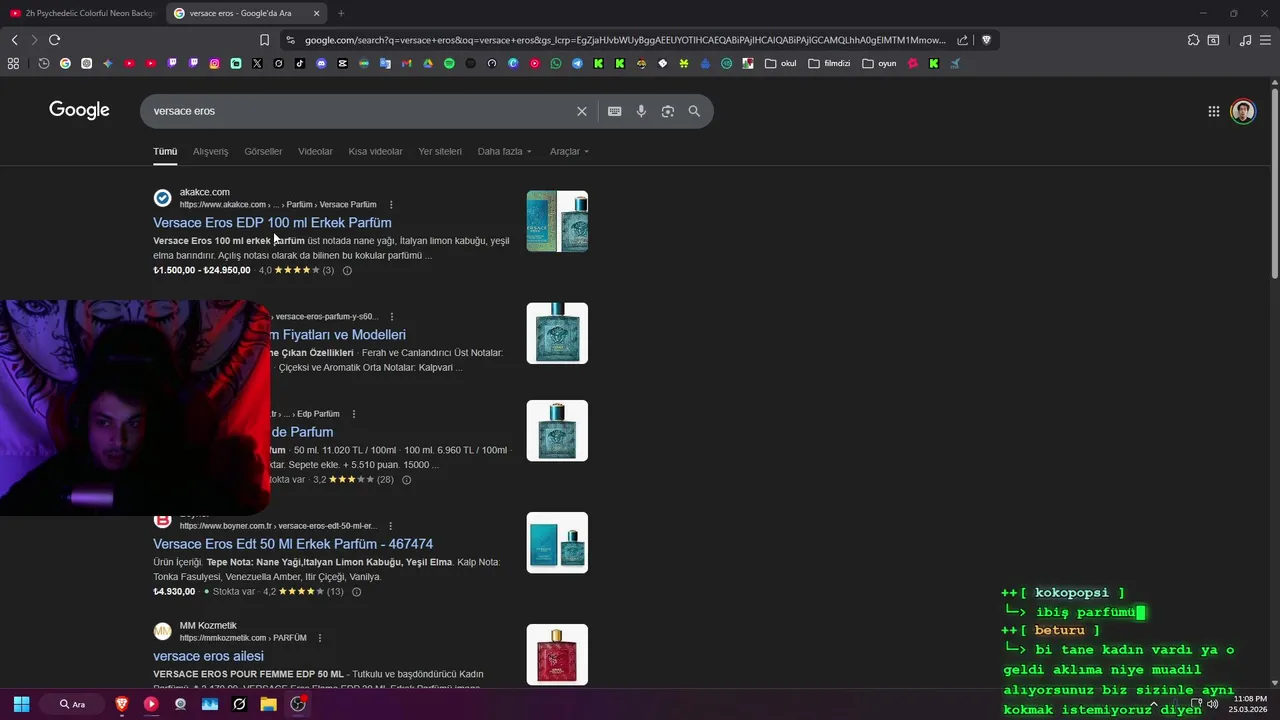The width and height of the screenshot is (1280, 720).
Task: Open the Windows Start menu
Action: (21, 704)
